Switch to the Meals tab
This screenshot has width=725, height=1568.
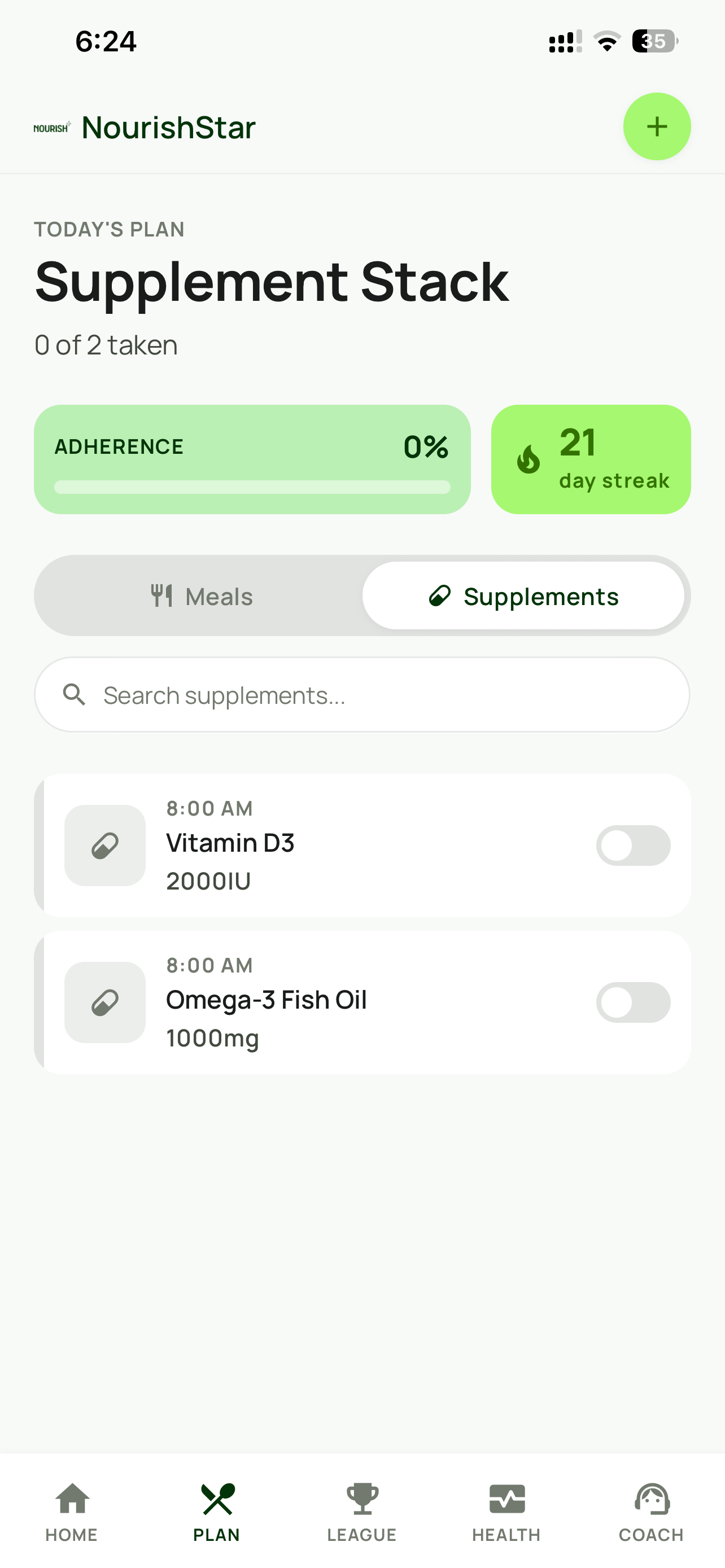point(202,596)
